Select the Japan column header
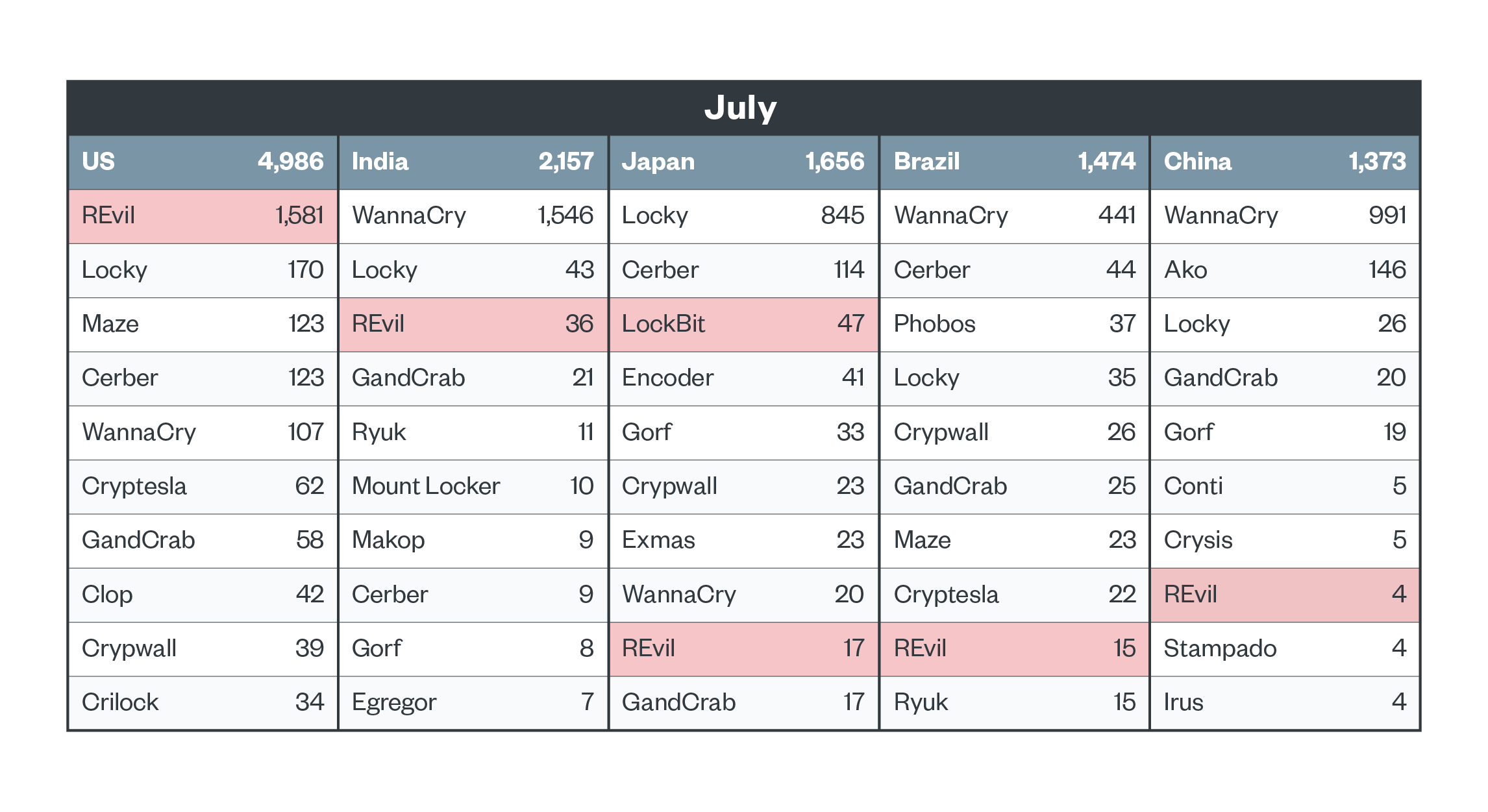Viewport: 1488px width, 812px height. pos(743,162)
